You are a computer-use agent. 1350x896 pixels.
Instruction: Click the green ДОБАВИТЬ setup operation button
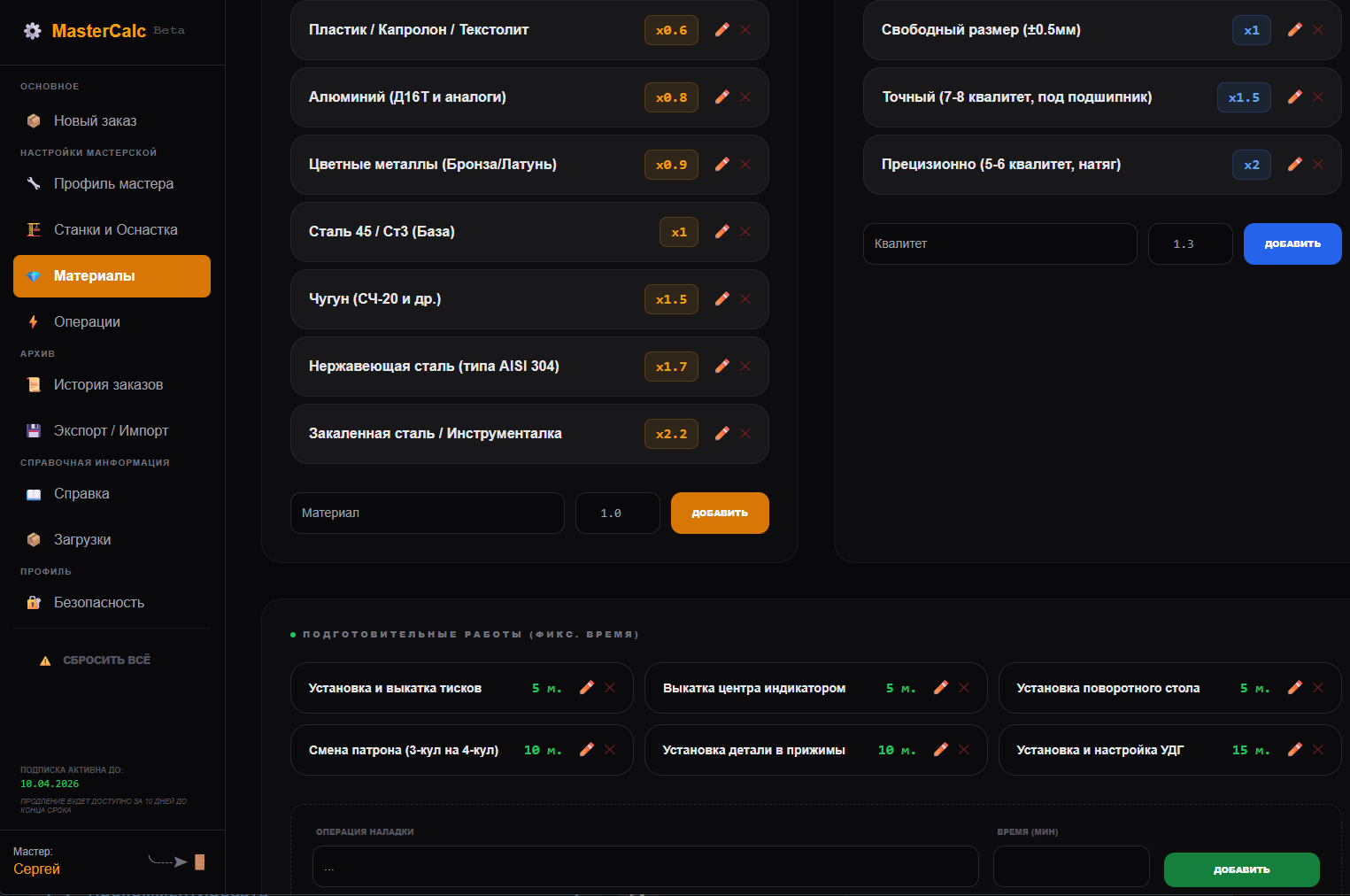[x=1241, y=869]
